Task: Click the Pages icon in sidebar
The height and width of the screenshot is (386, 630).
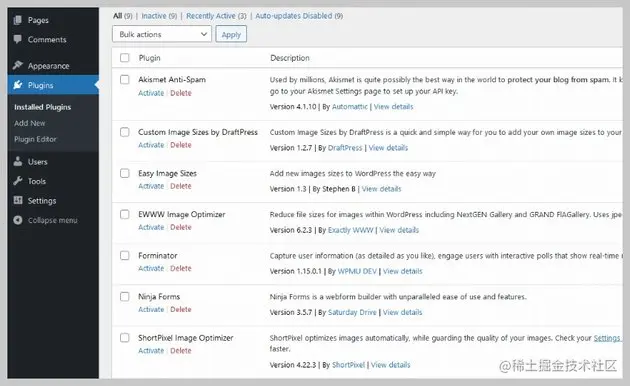Action: pyautogui.click(x=18, y=20)
